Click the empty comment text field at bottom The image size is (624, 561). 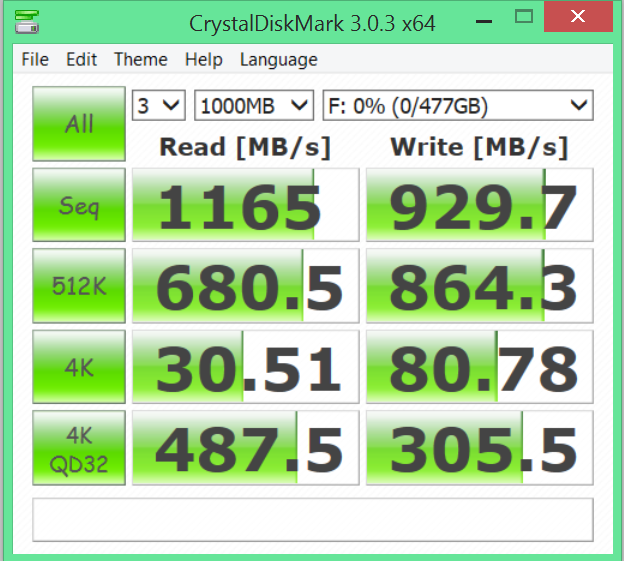pyautogui.click(x=313, y=519)
